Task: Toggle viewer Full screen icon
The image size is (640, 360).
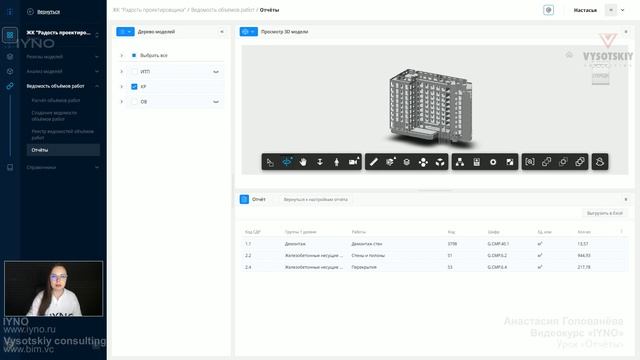Action: click(x=510, y=162)
